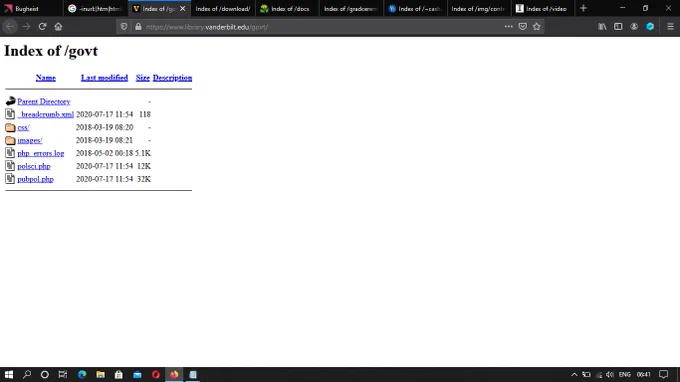Open the images/ folder link
Screen dimensions: 680x382
(30, 140)
